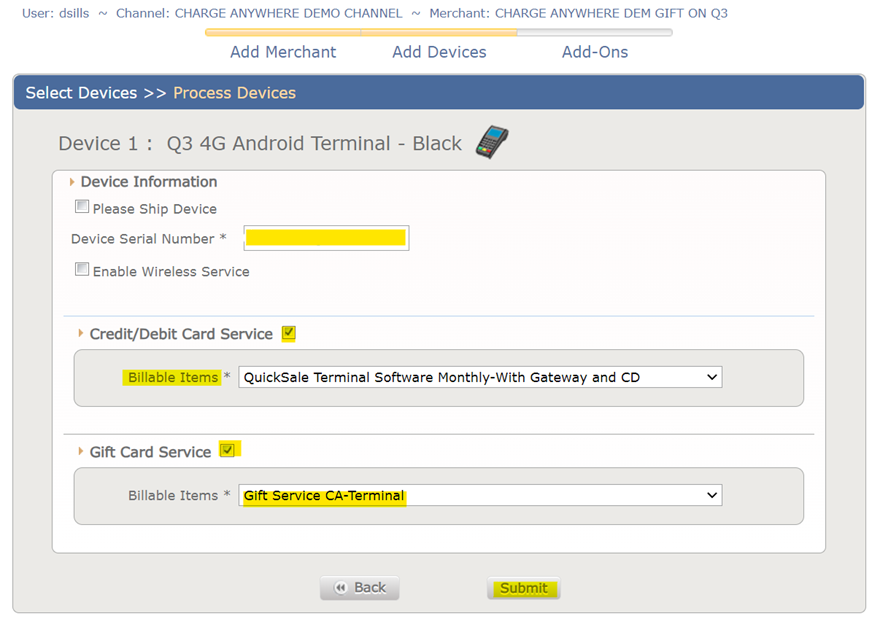Image resolution: width=872 pixels, height=619 pixels.
Task: Collapse the Device Information section triangle
Action: coord(72,182)
